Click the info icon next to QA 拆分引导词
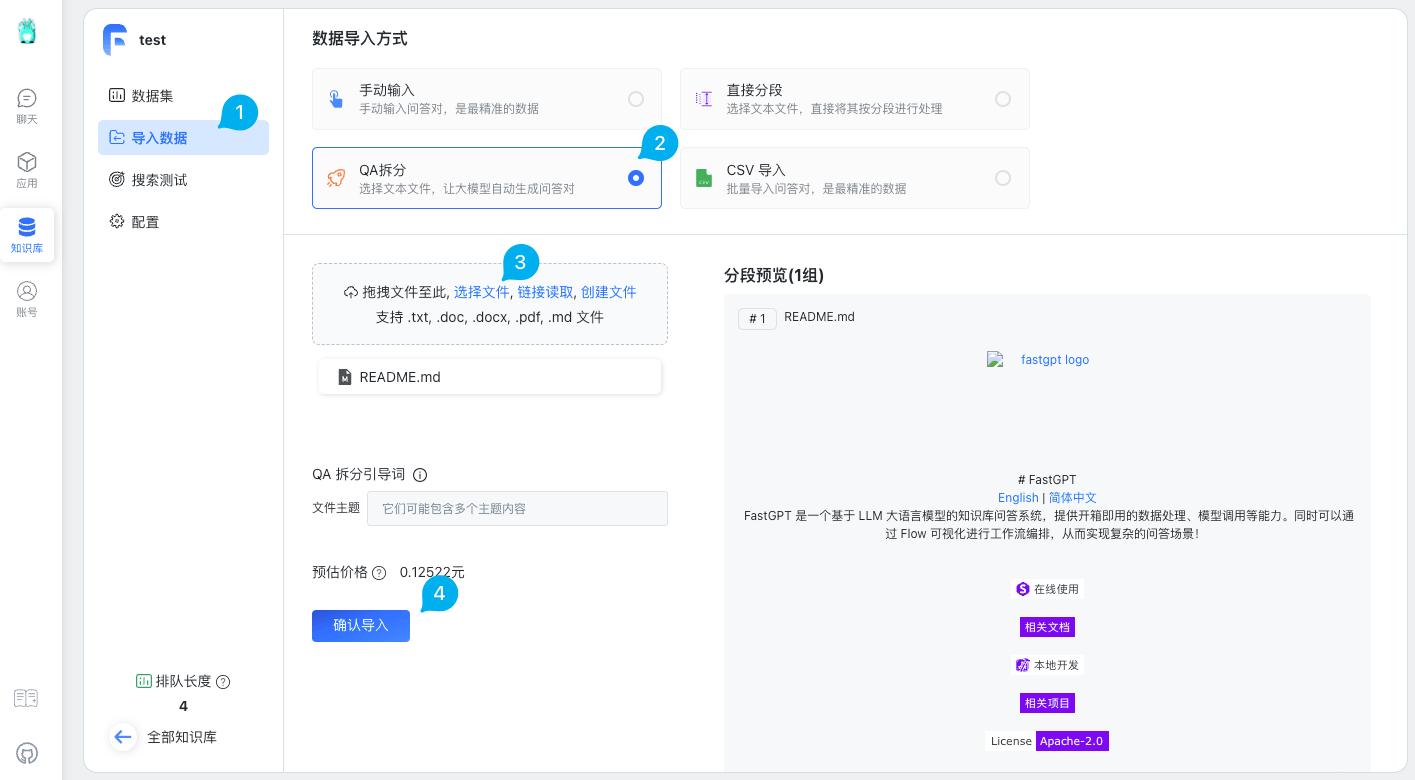1415x780 pixels. coord(420,474)
